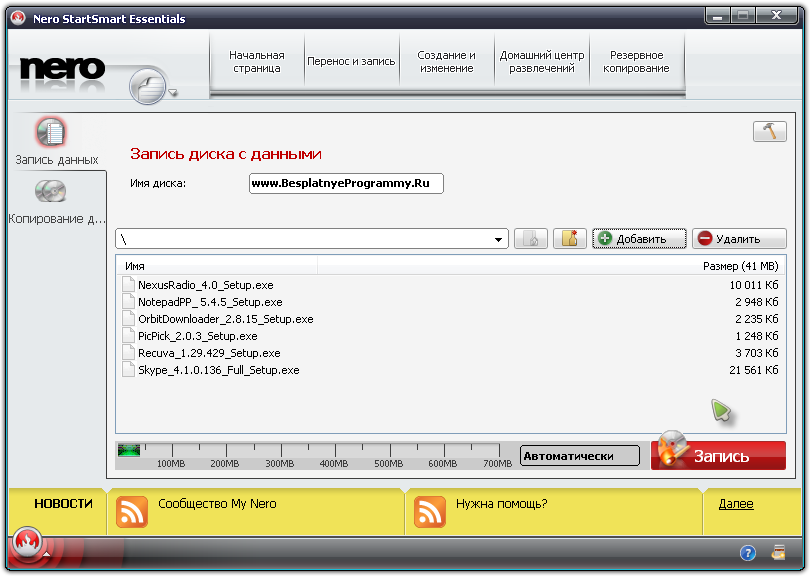Image resolution: width=810 pixels, height=576 pixels.
Task: Switch to the Перенос и запись tab
Action: 351,61
